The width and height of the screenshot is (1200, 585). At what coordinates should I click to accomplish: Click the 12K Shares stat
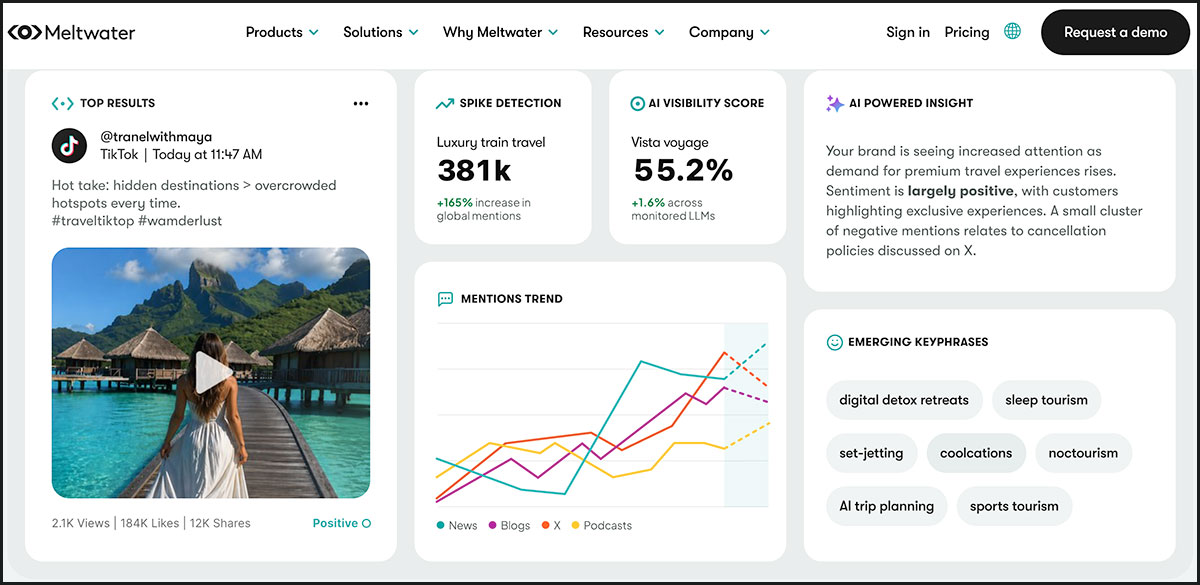pyautogui.click(x=218, y=523)
